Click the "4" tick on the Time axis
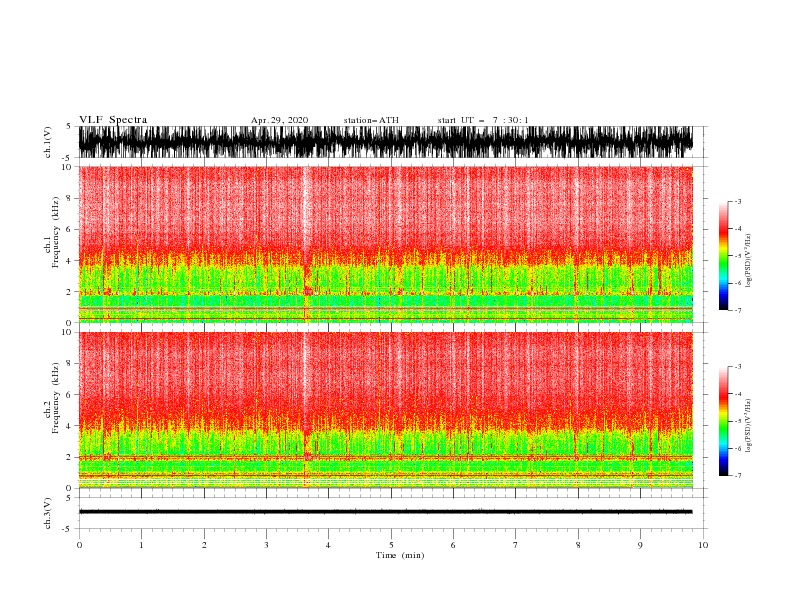This screenshot has height=612, width=792. click(328, 545)
